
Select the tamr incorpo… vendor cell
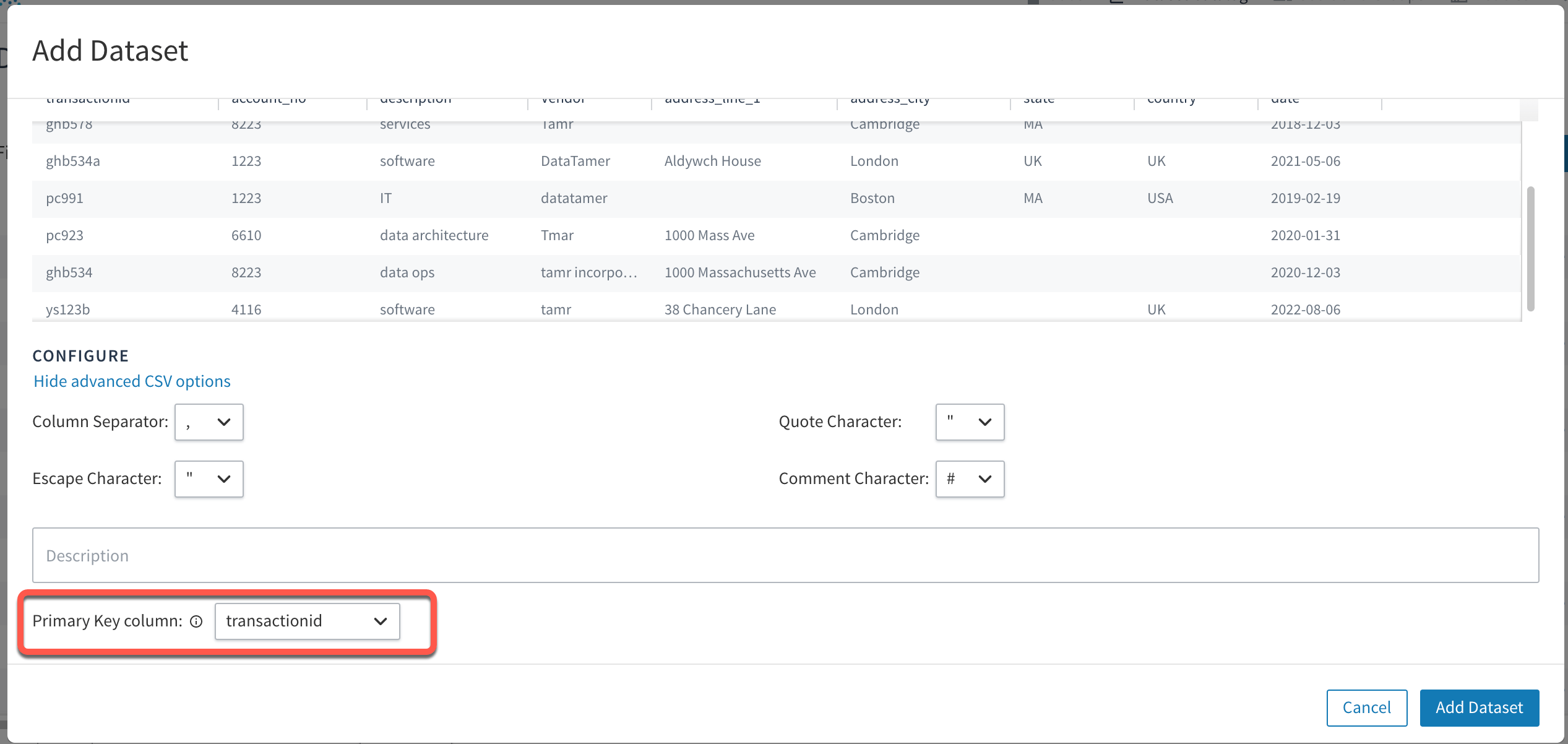[x=588, y=273]
